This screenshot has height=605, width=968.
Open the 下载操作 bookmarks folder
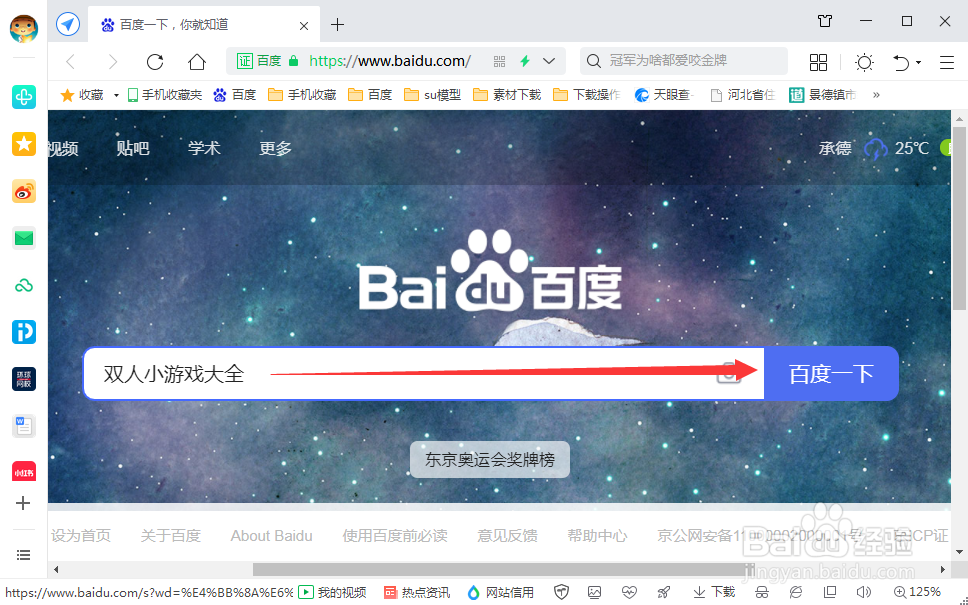[x=586, y=95]
